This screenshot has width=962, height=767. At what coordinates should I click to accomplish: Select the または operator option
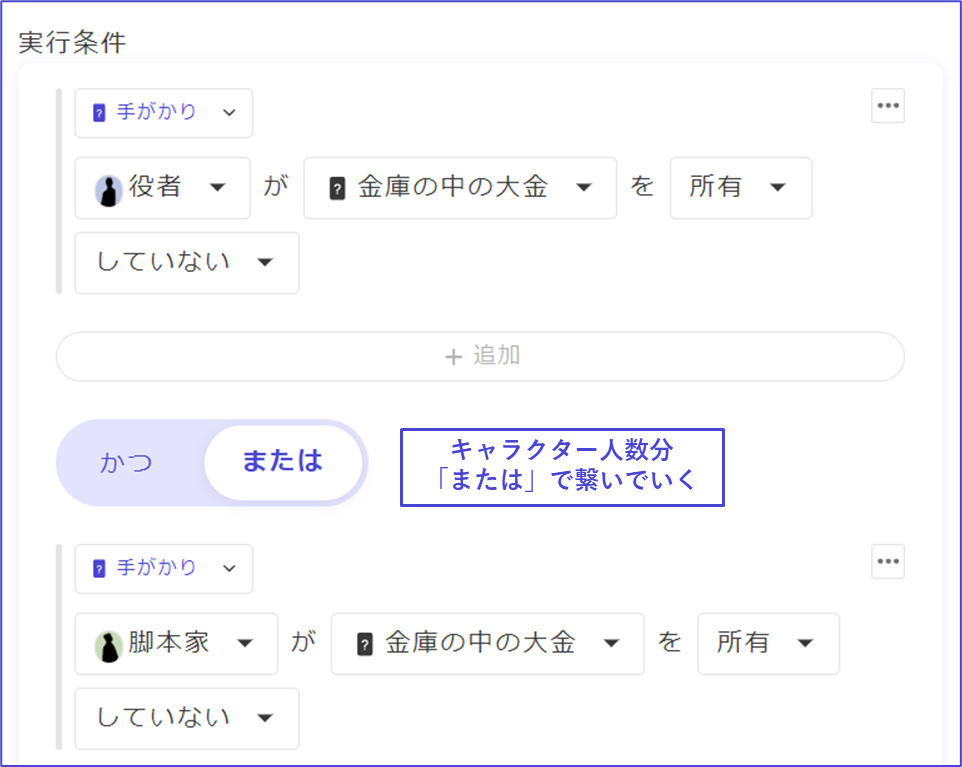(282, 462)
